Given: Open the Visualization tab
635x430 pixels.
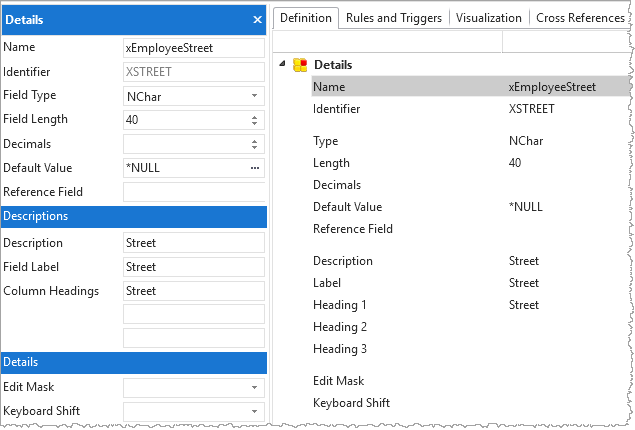Looking at the screenshot, I should tap(490, 18).
